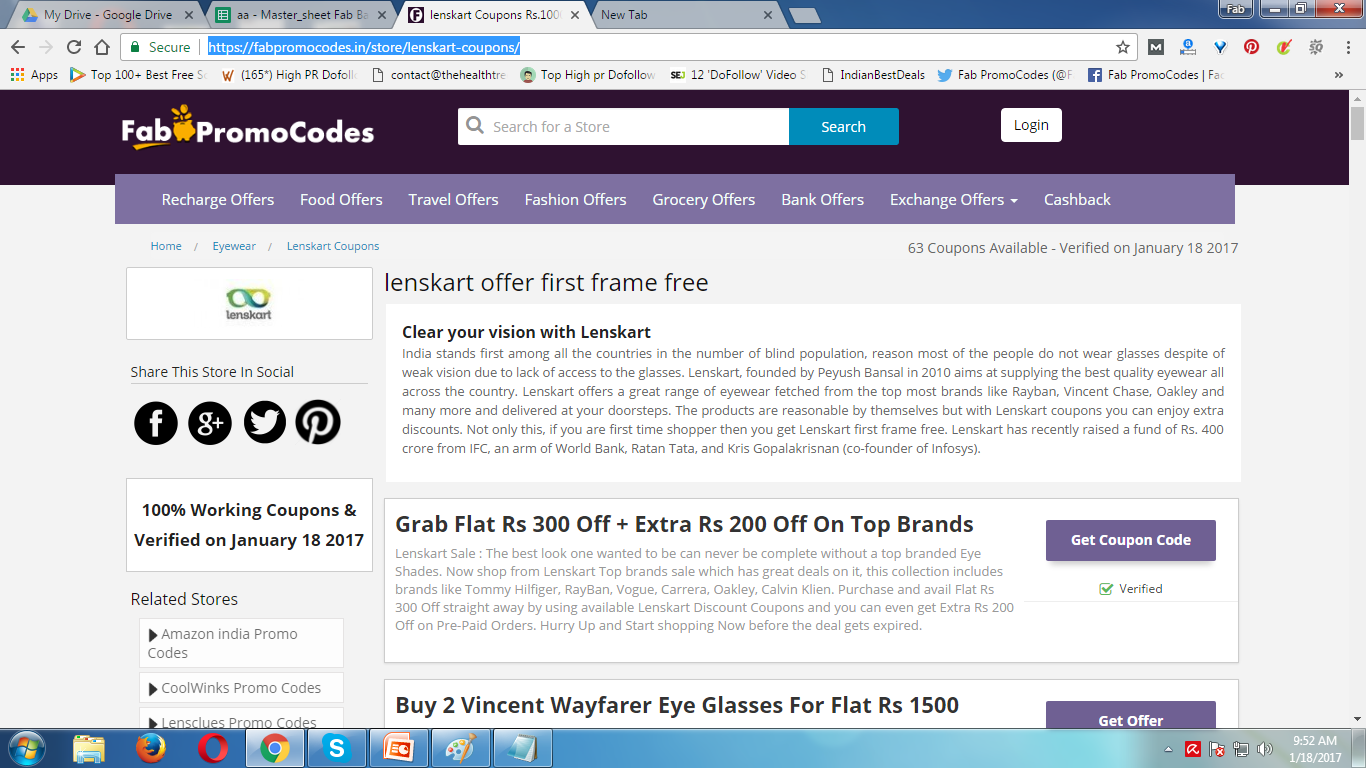Click the blue diamond extension icon

1220,47
